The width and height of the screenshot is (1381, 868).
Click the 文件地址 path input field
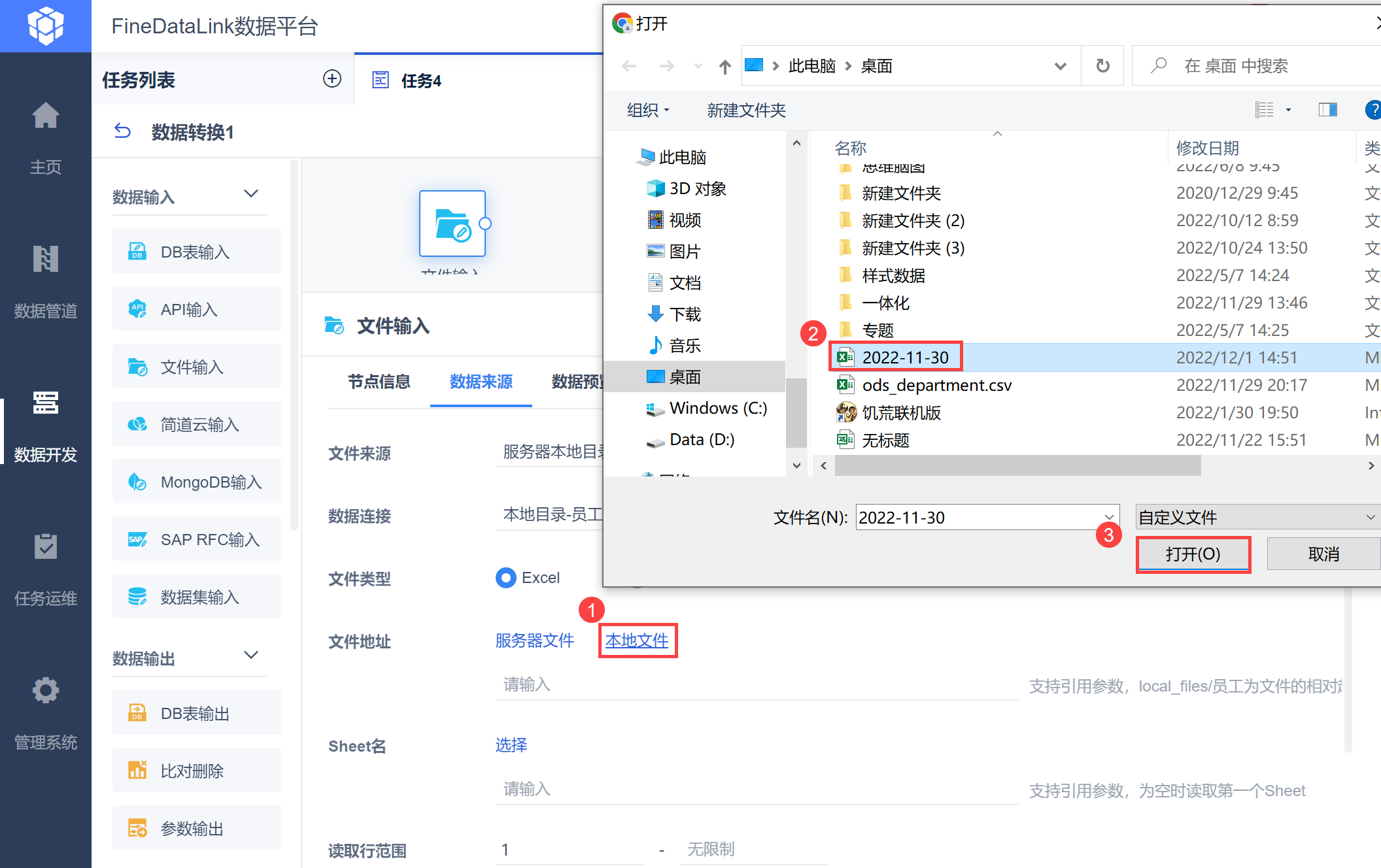(x=757, y=684)
